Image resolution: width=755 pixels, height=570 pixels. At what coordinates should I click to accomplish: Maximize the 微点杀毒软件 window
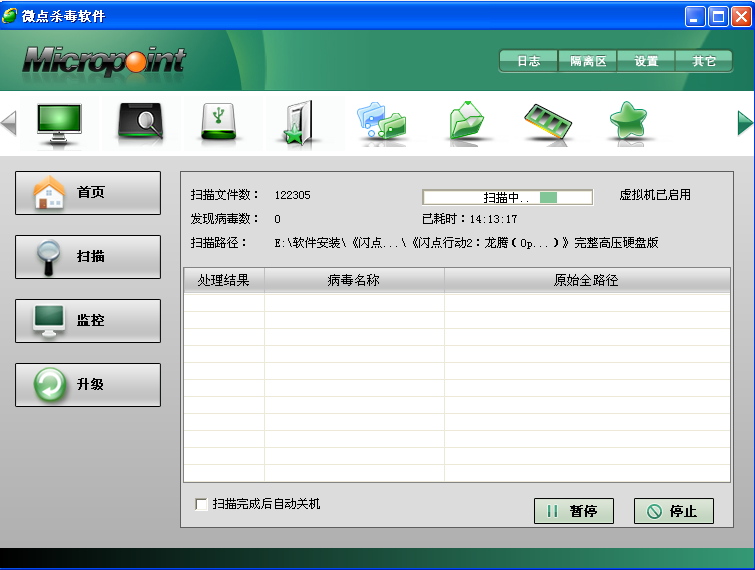click(x=718, y=17)
